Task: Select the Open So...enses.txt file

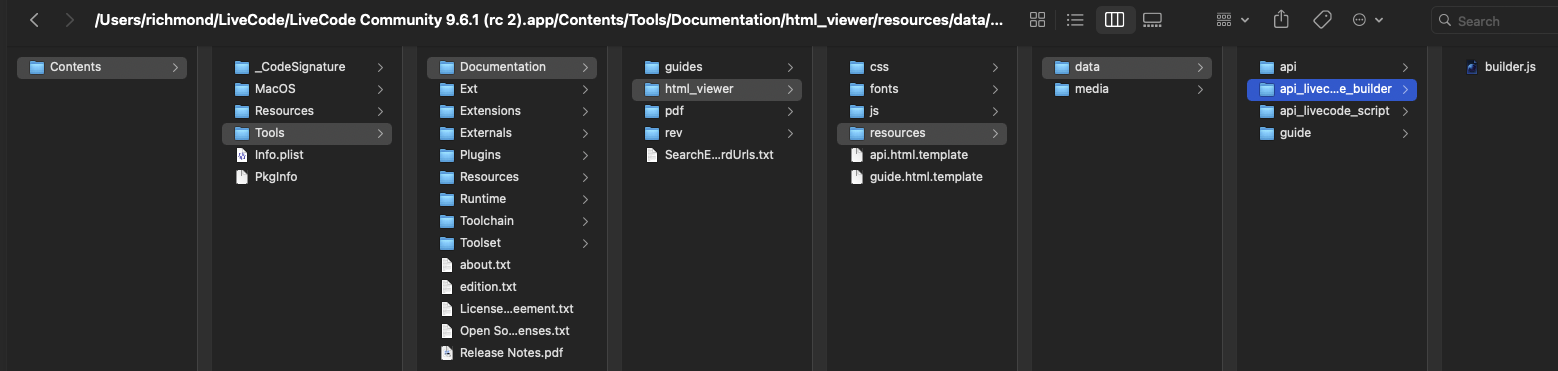Action: (x=512, y=331)
